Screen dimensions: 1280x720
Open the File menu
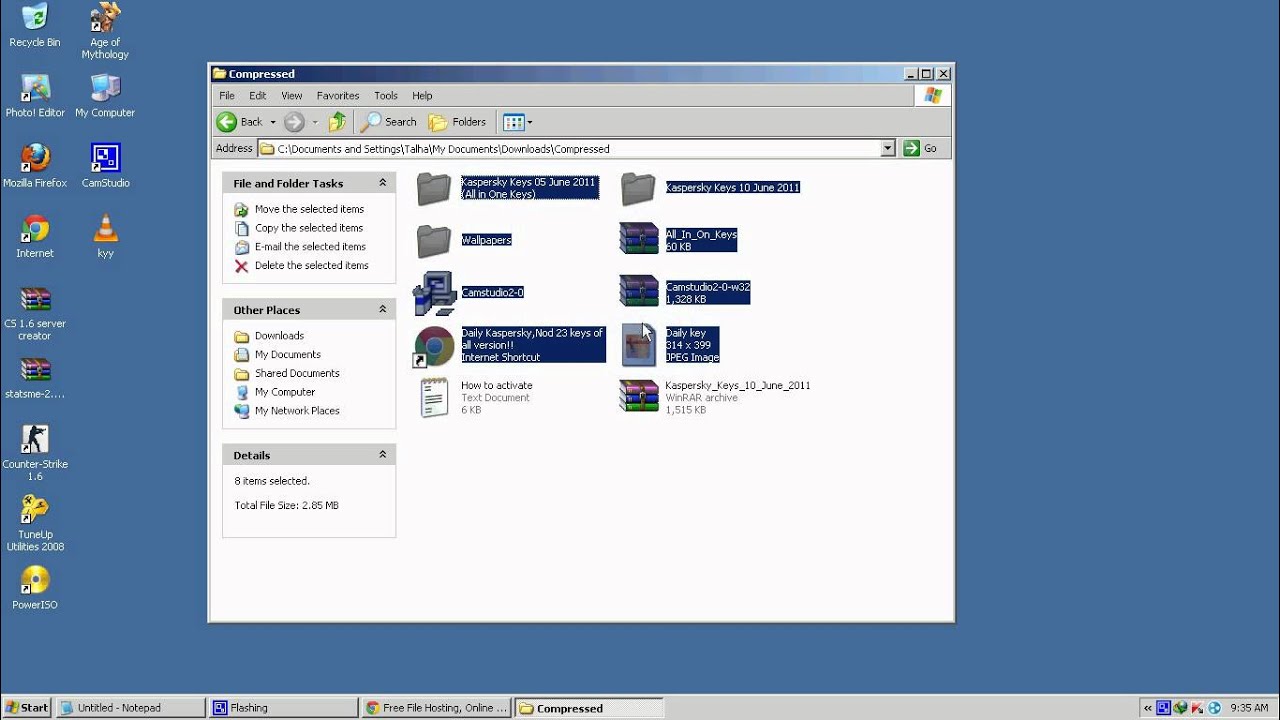(227, 96)
